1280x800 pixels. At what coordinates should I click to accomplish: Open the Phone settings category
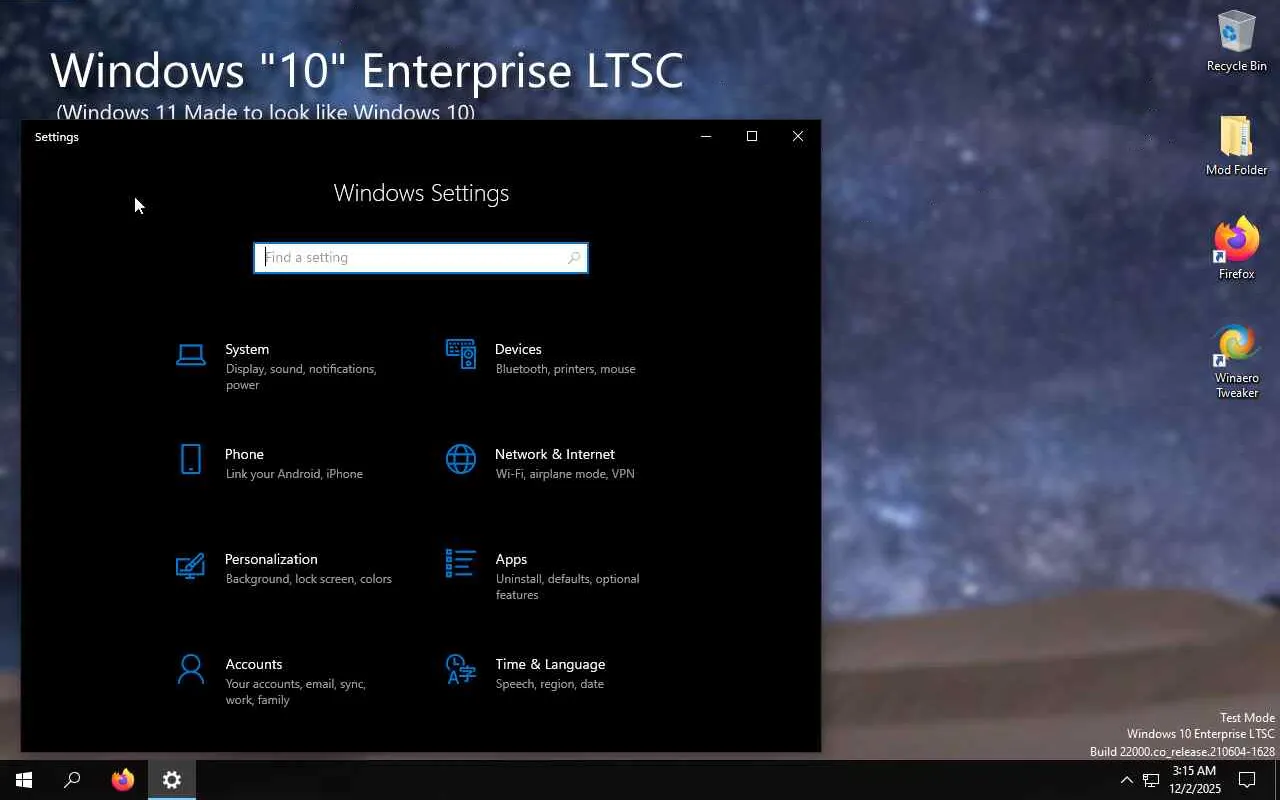[286, 463]
